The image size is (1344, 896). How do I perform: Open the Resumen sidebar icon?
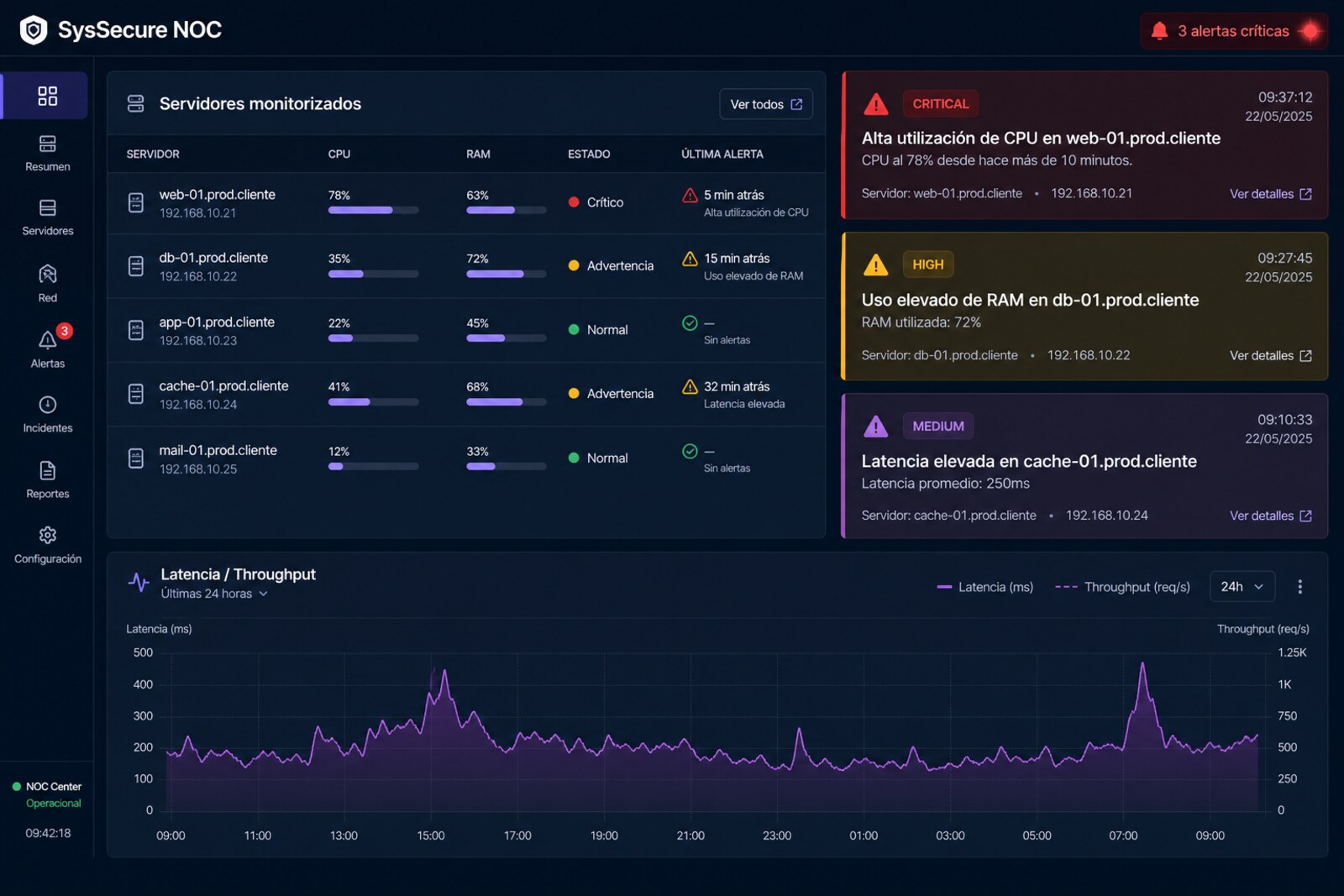point(48,144)
